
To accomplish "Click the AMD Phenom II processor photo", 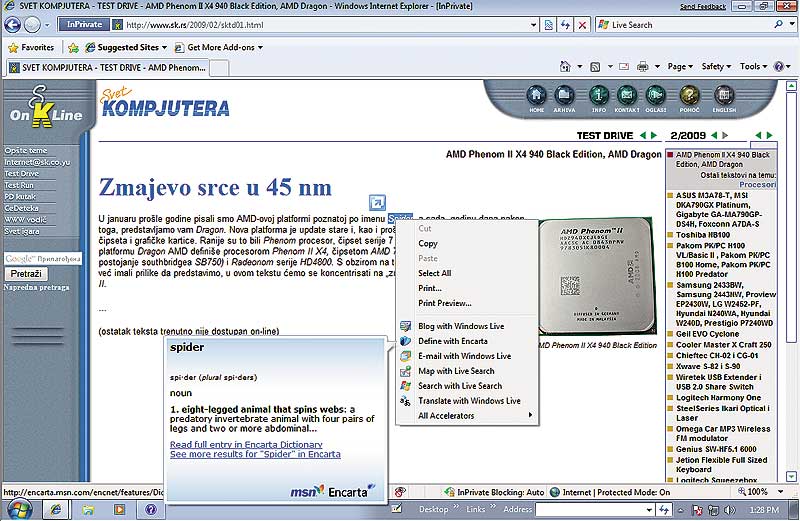I will point(596,277).
